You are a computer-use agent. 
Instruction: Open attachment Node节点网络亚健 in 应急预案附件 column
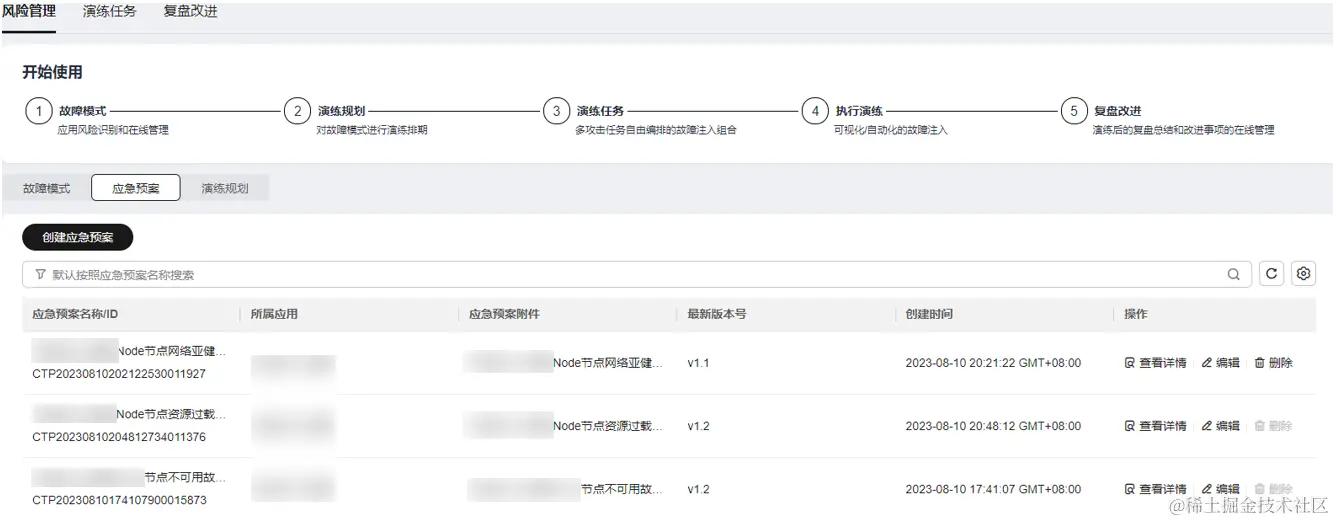(608, 363)
